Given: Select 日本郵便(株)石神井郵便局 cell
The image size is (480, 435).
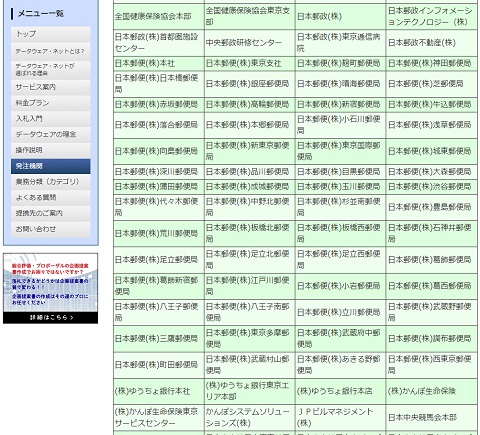Looking at the screenshot, I should pos(432,233).
